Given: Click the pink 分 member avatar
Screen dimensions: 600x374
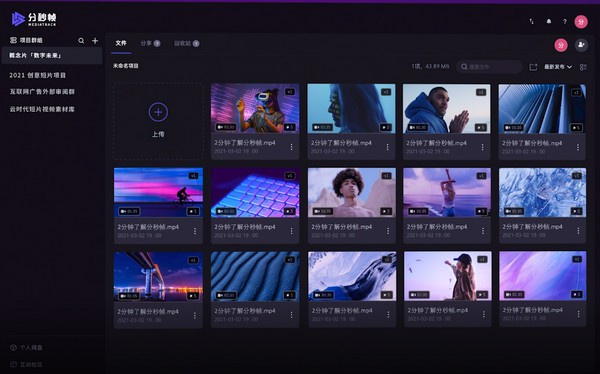Looking at the screenshot, I should [x=561, y=45].
